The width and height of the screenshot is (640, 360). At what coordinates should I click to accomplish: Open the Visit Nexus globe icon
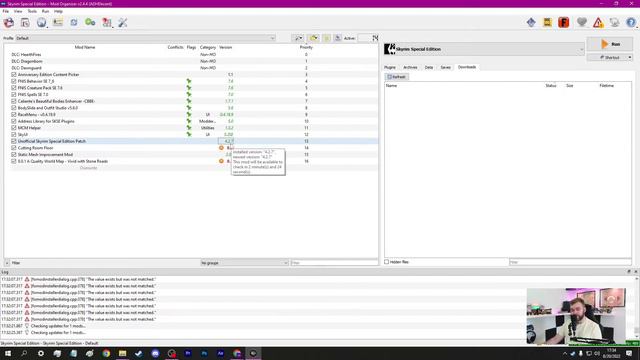pyautogui.click(x=41, y=22)
